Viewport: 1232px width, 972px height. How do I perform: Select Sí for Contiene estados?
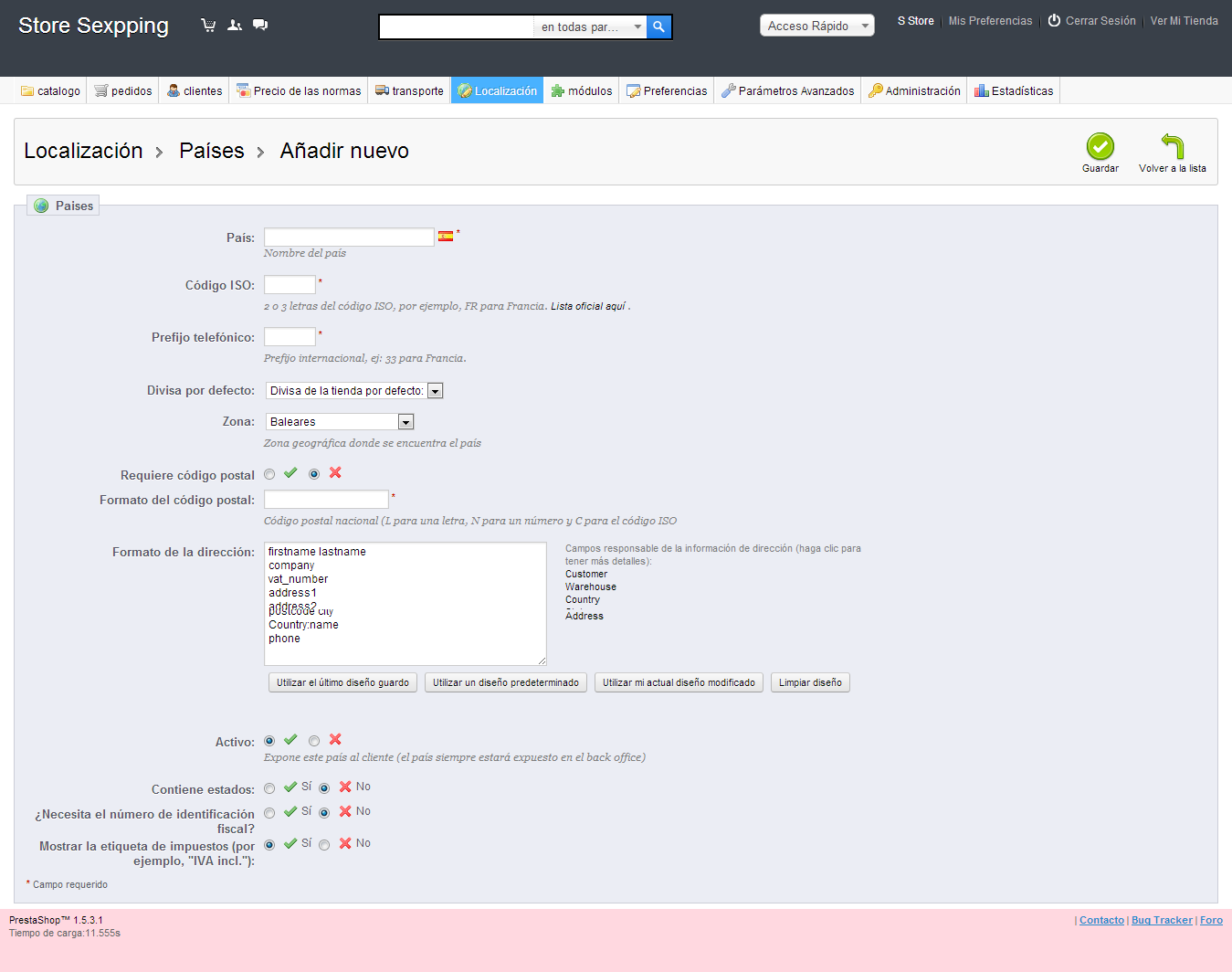(x=269, y=788)
